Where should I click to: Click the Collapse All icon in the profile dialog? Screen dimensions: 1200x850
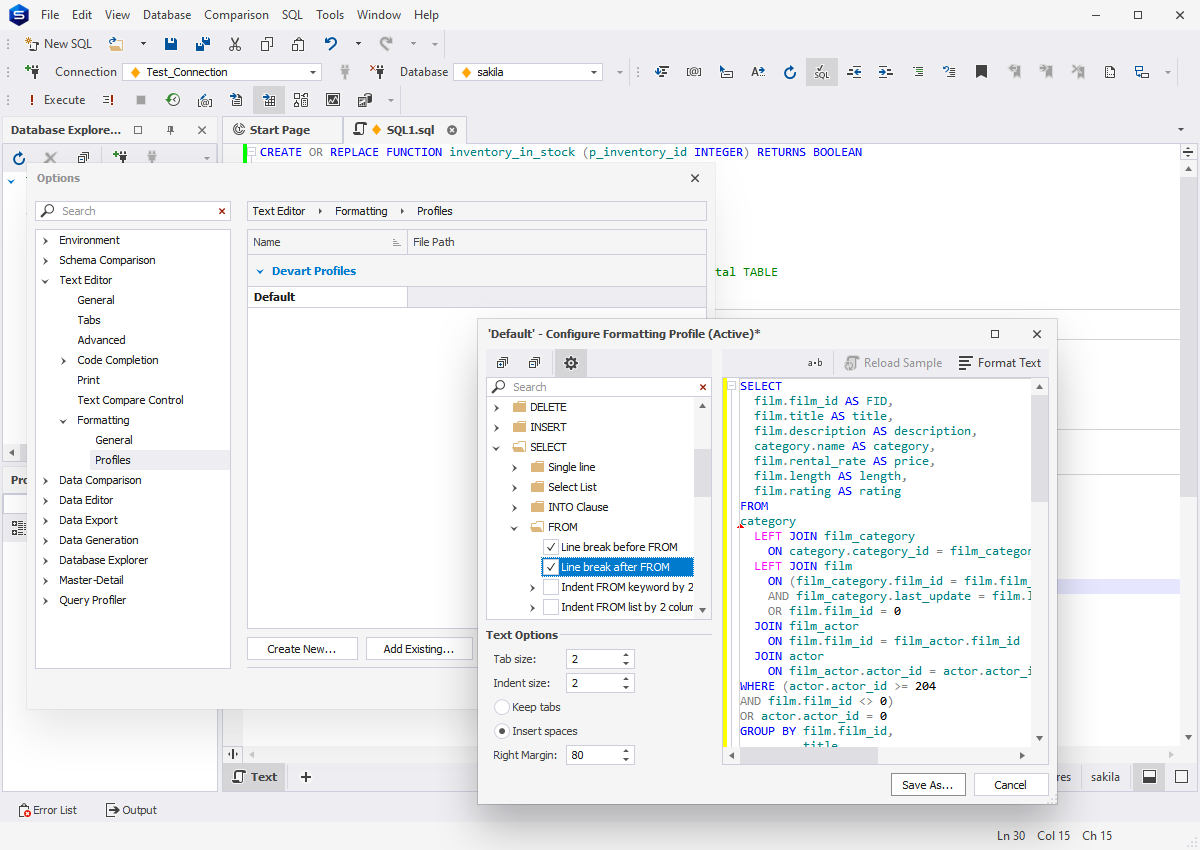[535, 363]
